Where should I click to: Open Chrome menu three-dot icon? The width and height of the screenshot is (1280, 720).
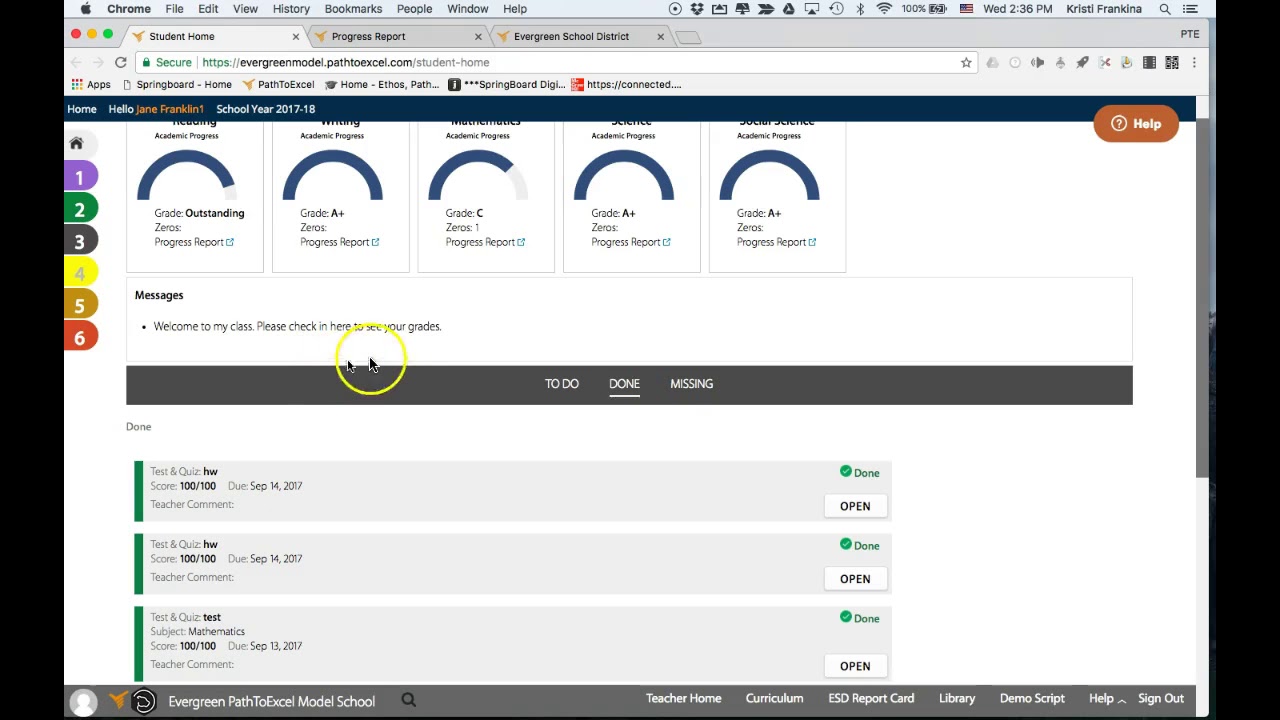click(1194, 62)
